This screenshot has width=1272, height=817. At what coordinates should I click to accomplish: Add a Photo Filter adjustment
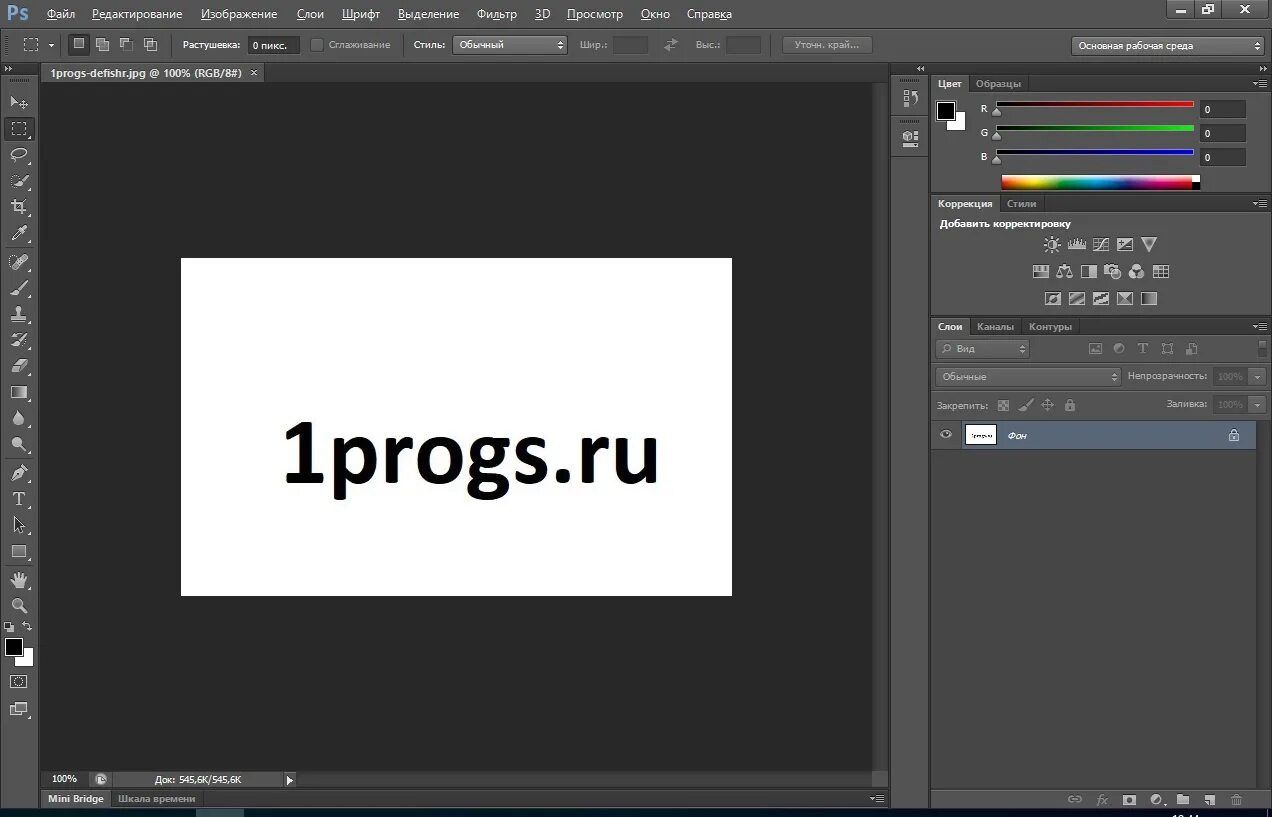pos(1112,271)
